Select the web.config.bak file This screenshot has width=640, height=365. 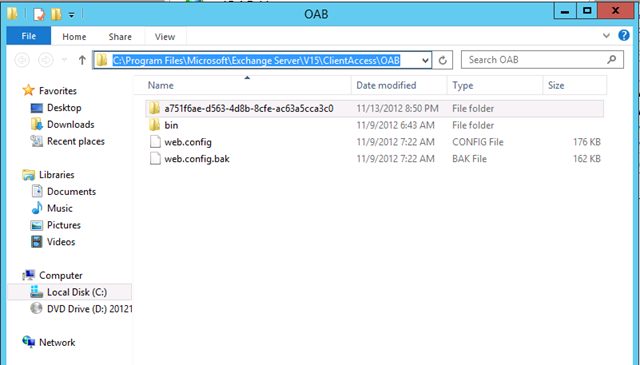(375, 159)
